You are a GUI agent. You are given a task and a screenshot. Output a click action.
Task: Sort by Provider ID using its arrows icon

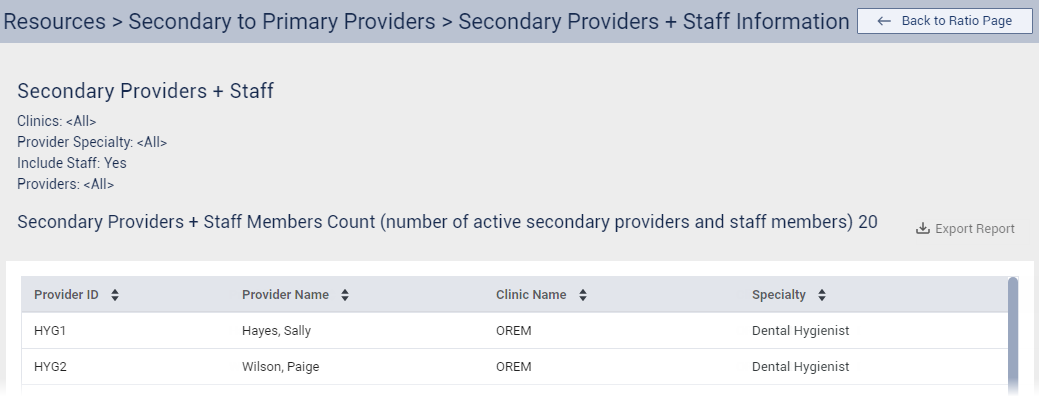(115, 295)
